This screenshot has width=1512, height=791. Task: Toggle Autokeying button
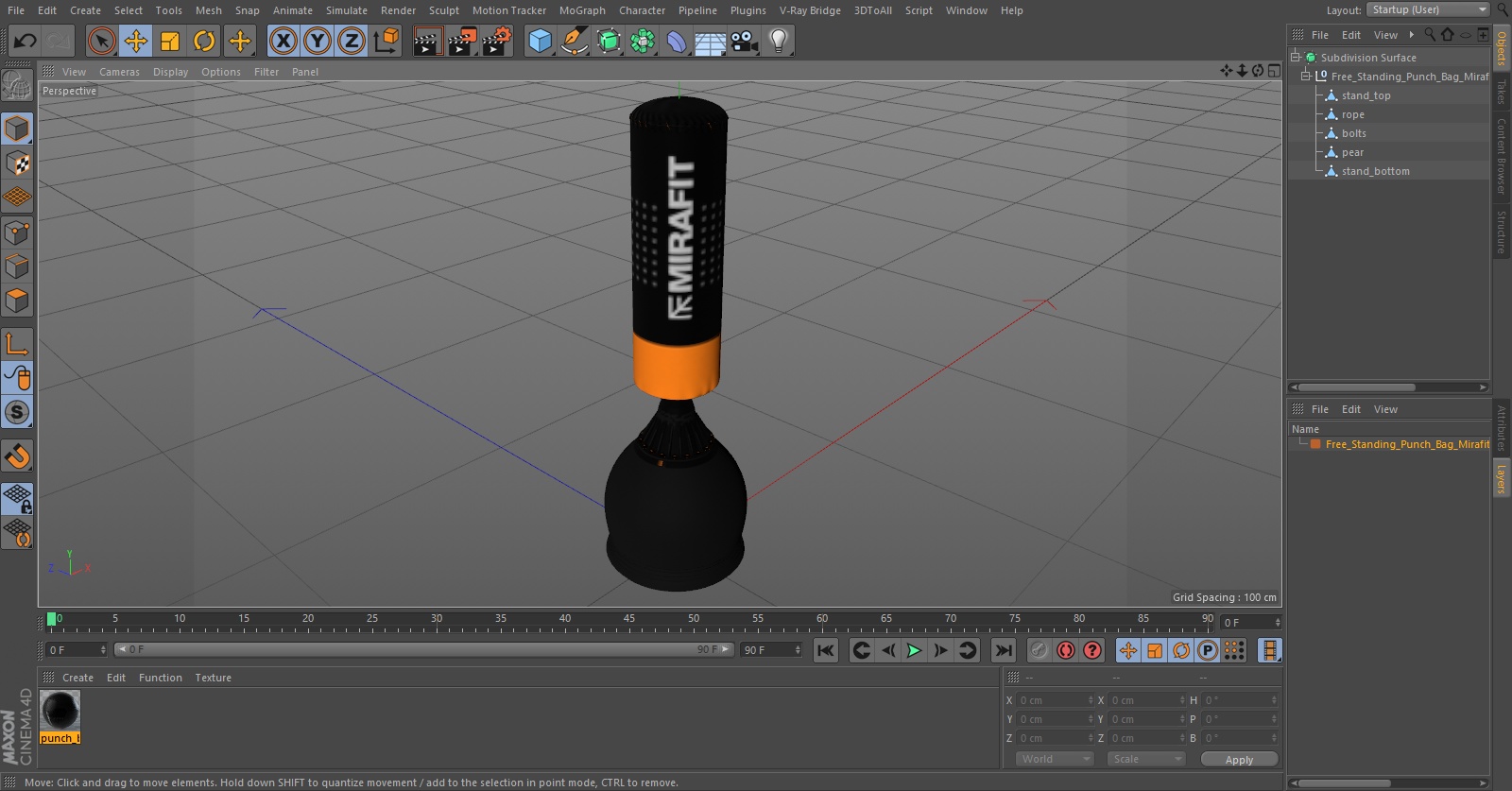point(1066,650)
